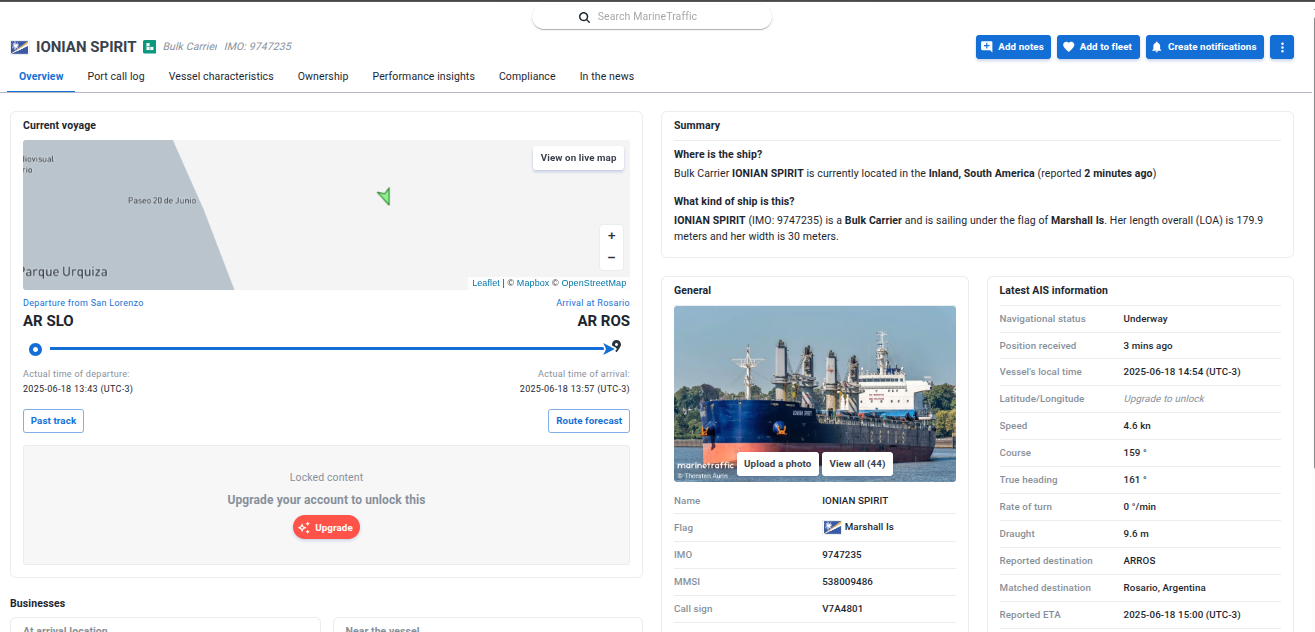This screenshot has width=1315, height=632.
Task: Select the Overview tab
Action: (41, 76)
